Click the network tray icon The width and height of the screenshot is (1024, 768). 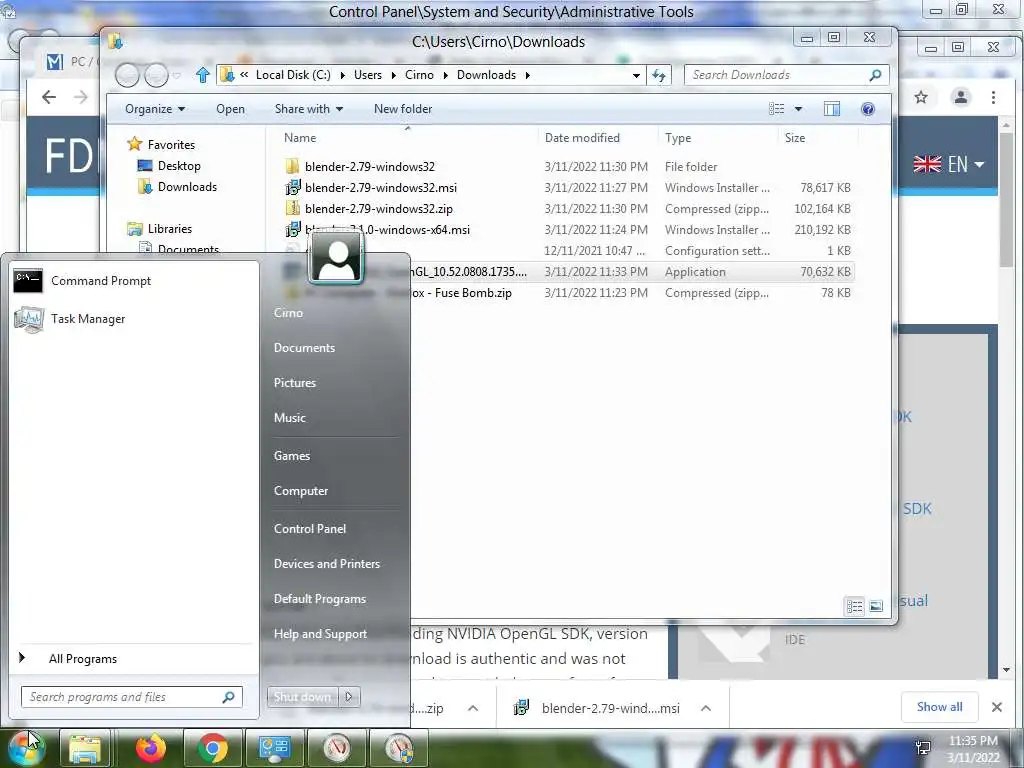click(923, 748)
